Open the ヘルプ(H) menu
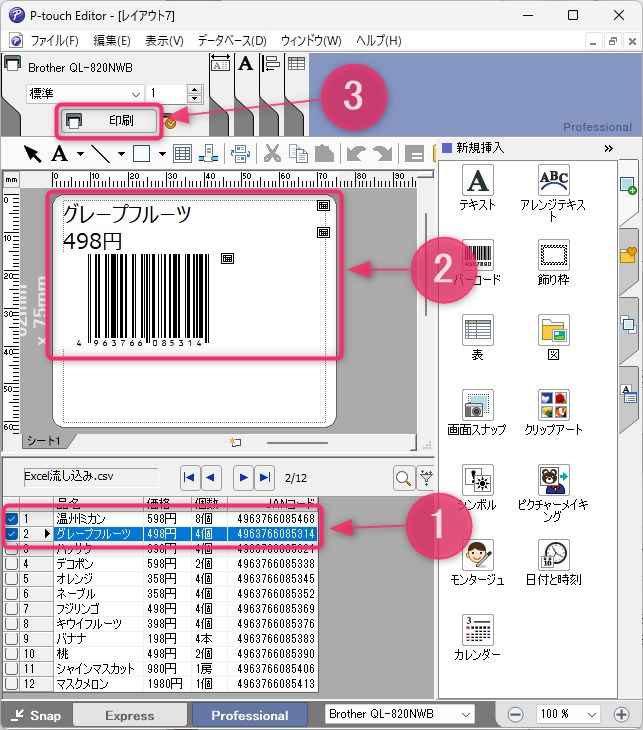Viewport: 643px width, 730px height. (x=379, y=41)
